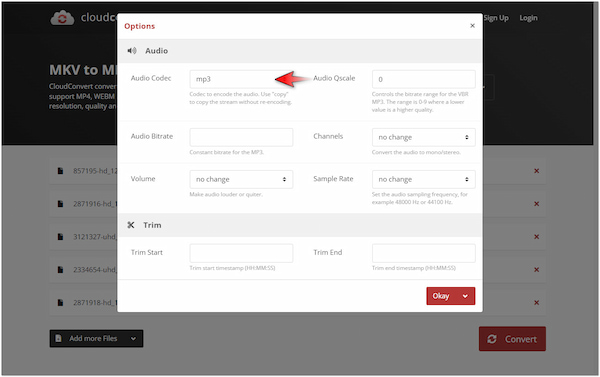Click the Trim Start label

pyautogui.click(x=147, y=252)
